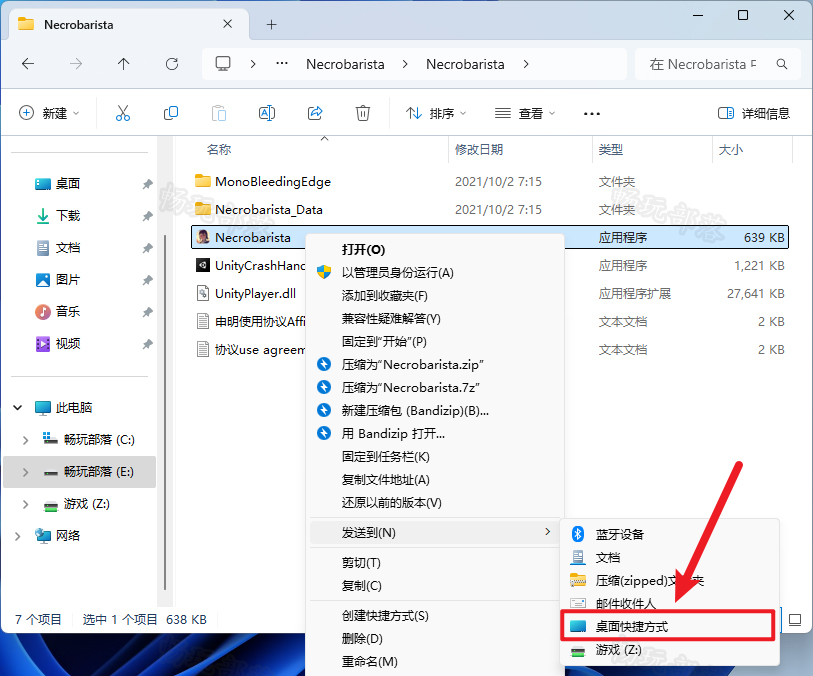Expand the 游戏 (Z:) drive node
This screenshot has width=813, height=676.
point(25,504)
